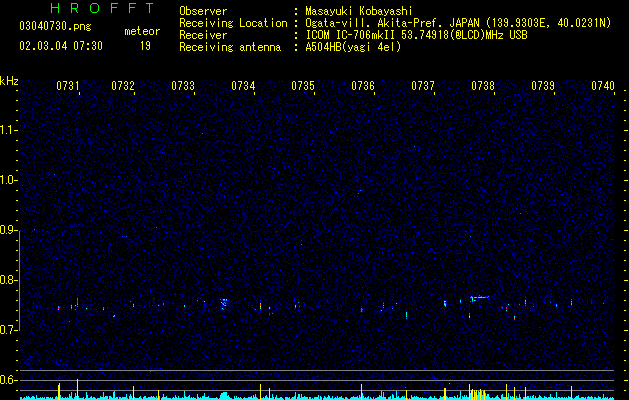Click the gray frequency range bar on the axis

pos(20,281)
